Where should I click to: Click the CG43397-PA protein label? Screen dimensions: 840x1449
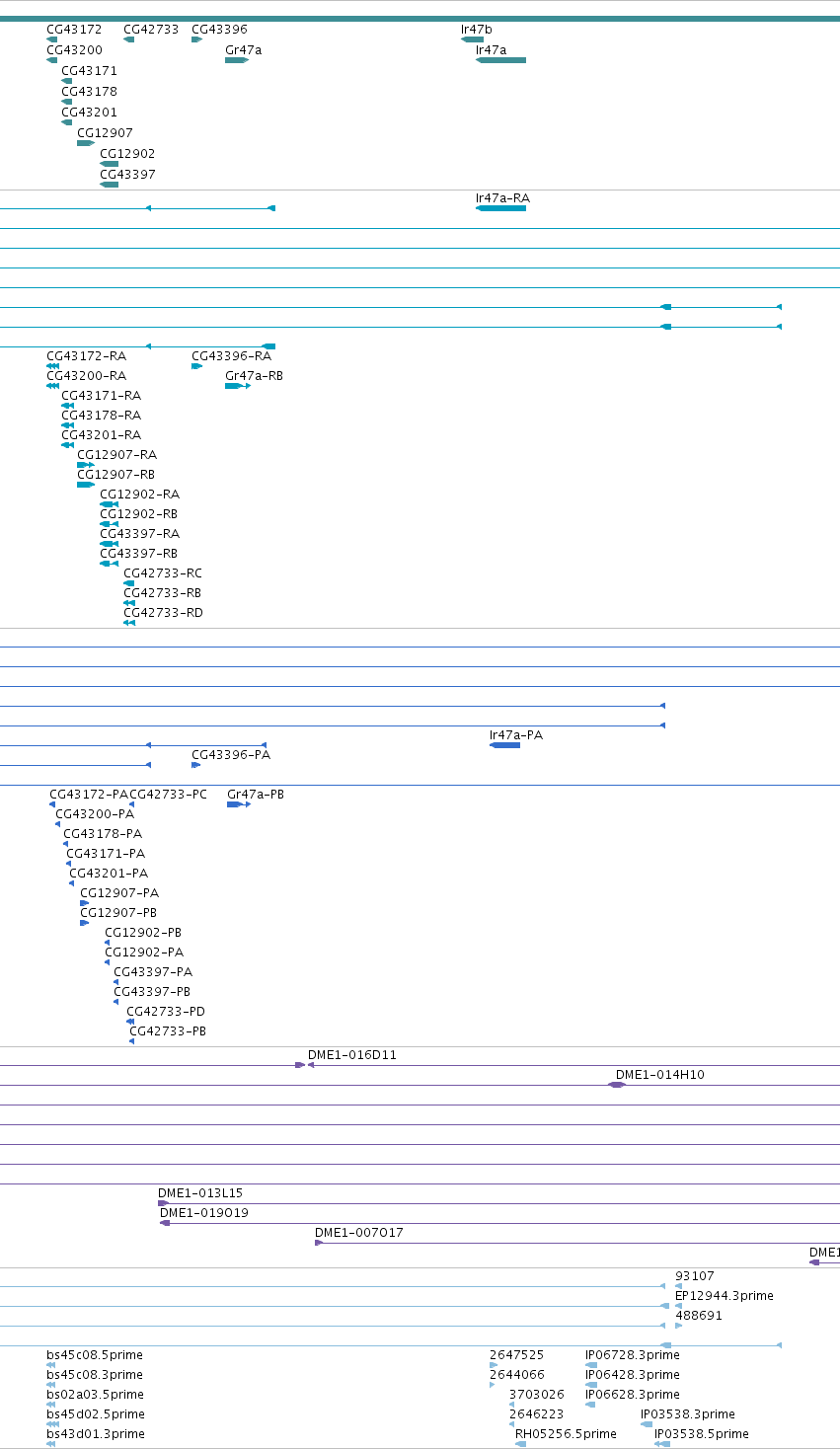pyautogui.click(x=153, y=972)
